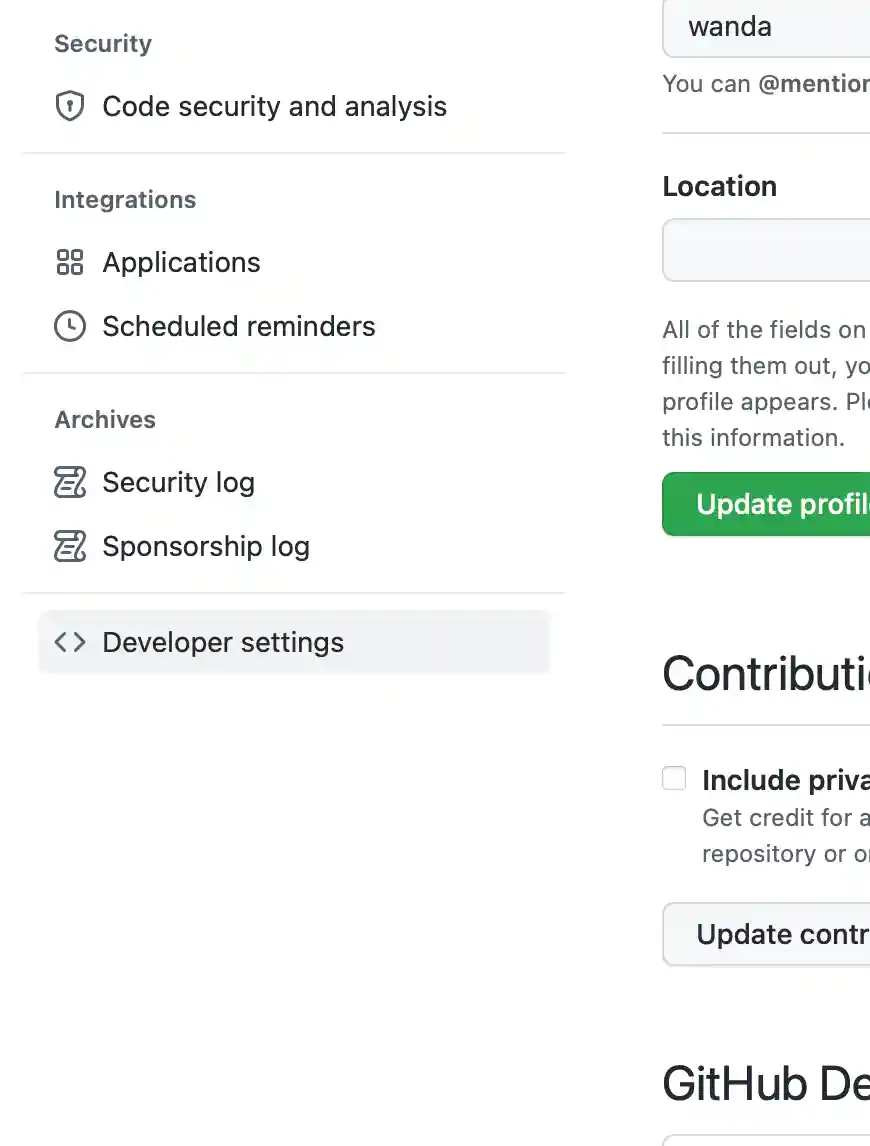Viewport: 870px width, 1146px height.
Task: Click the clock icon for Scheduled reminders
Action: point(69,326)
